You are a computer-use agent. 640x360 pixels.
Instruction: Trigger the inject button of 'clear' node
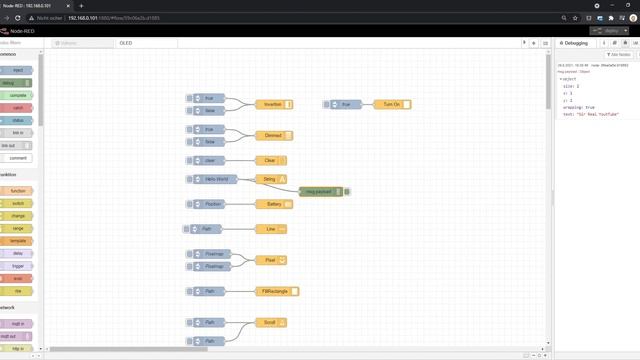point(189,160)
